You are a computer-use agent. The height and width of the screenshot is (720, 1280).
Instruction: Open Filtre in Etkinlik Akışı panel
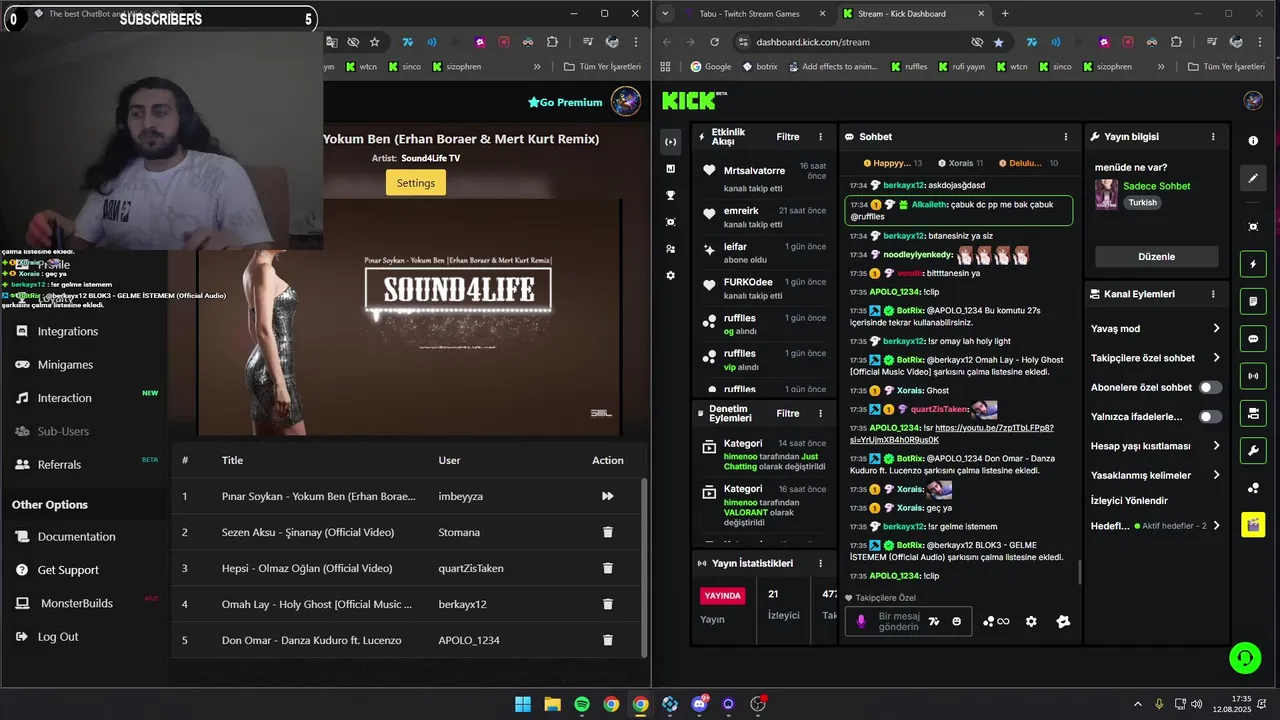pyautogui.click(x=788, y=137)
